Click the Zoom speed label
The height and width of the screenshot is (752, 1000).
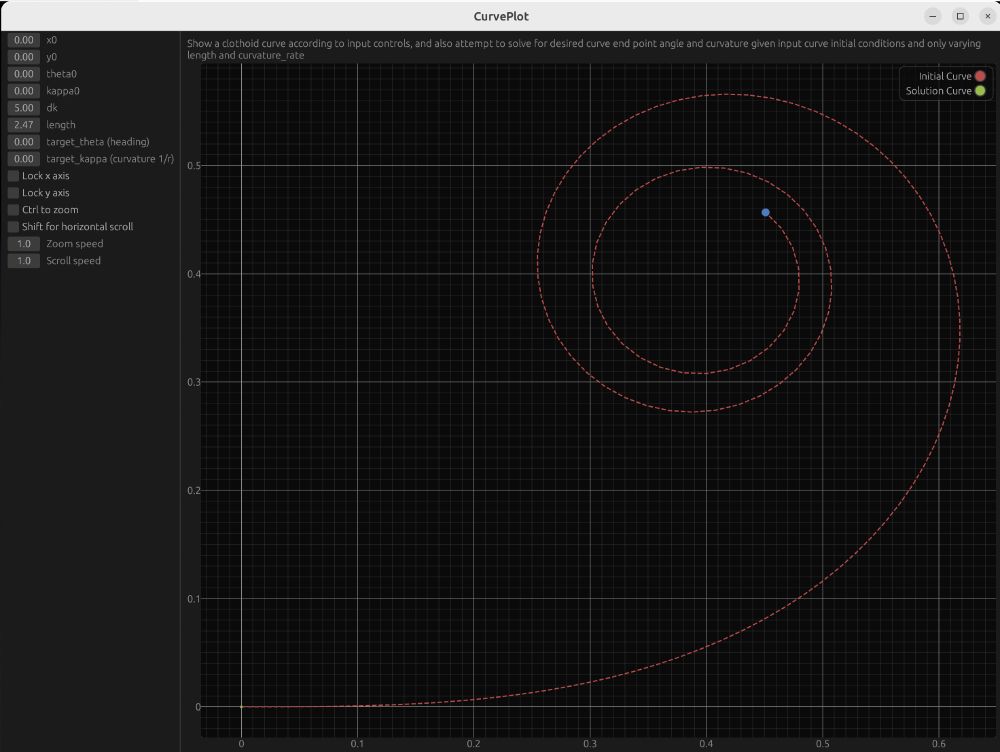click(75, 244)
